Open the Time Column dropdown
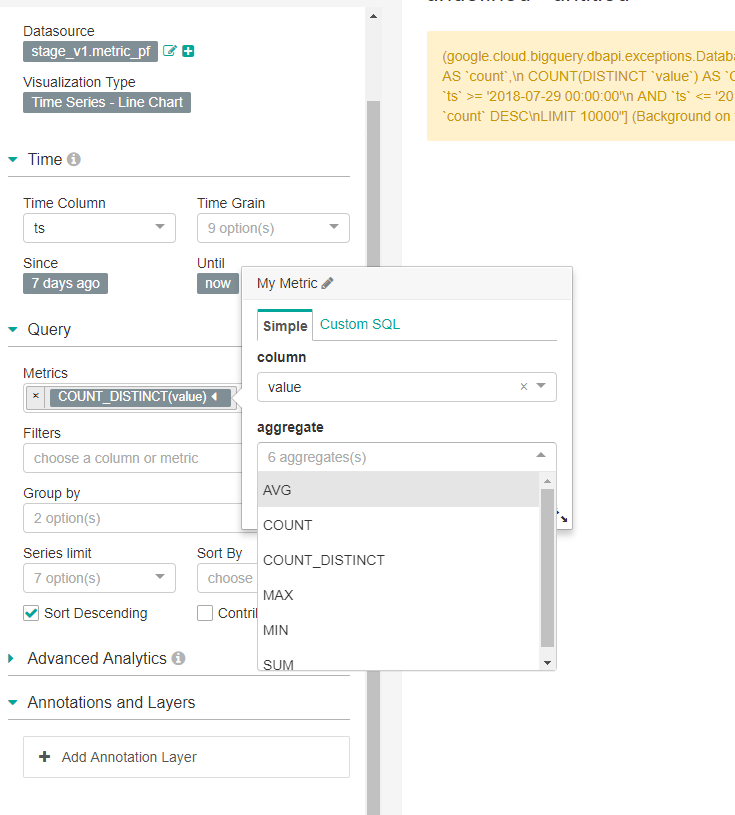 coord(99,228)
